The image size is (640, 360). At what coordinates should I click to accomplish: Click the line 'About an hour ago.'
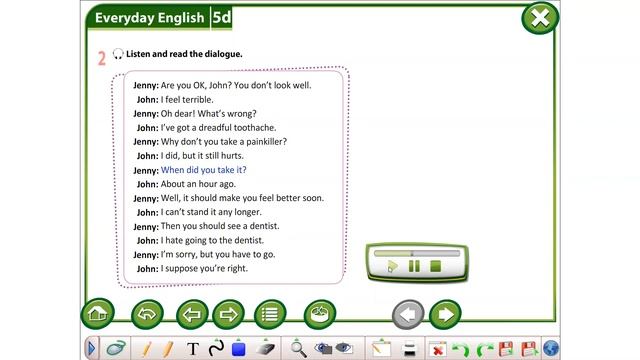click(x=198, y=184)
